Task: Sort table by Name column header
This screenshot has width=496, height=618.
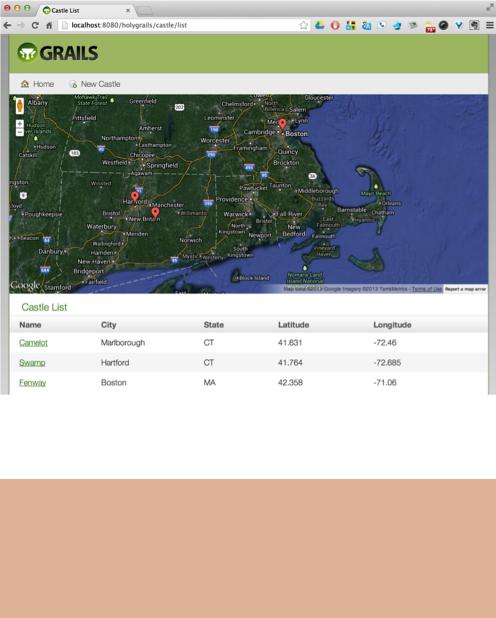Action: (x=30, y=325)
